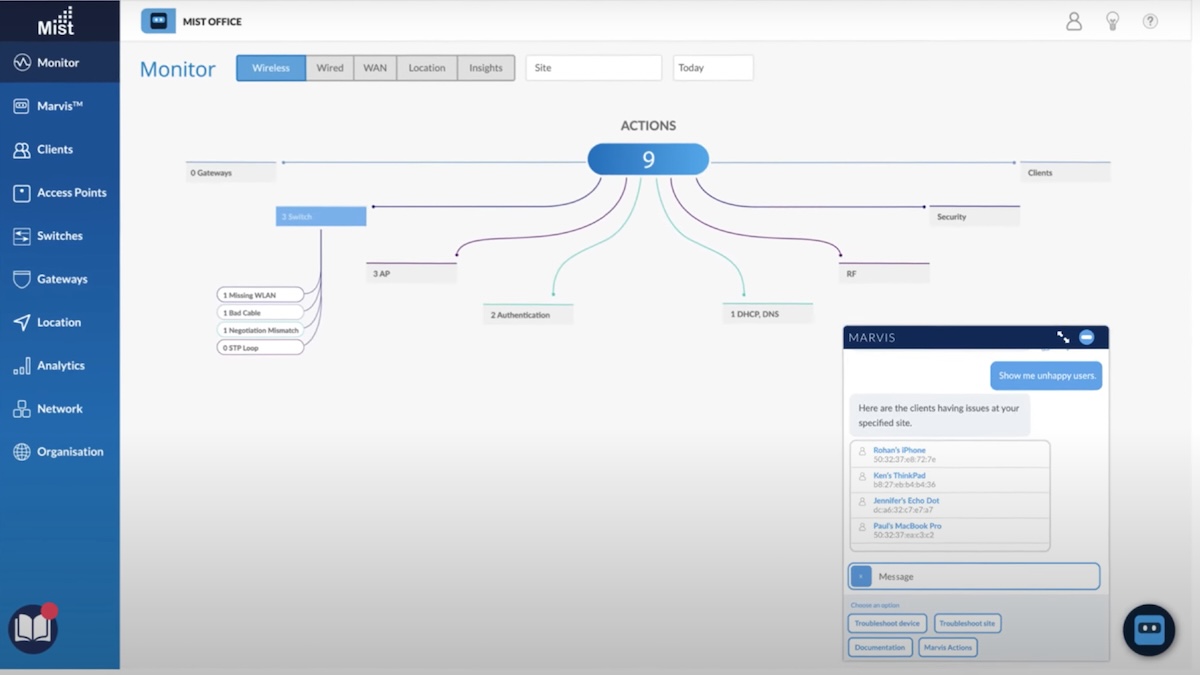Click the Marvis robot chat launcher

[x=1149, y=629]
